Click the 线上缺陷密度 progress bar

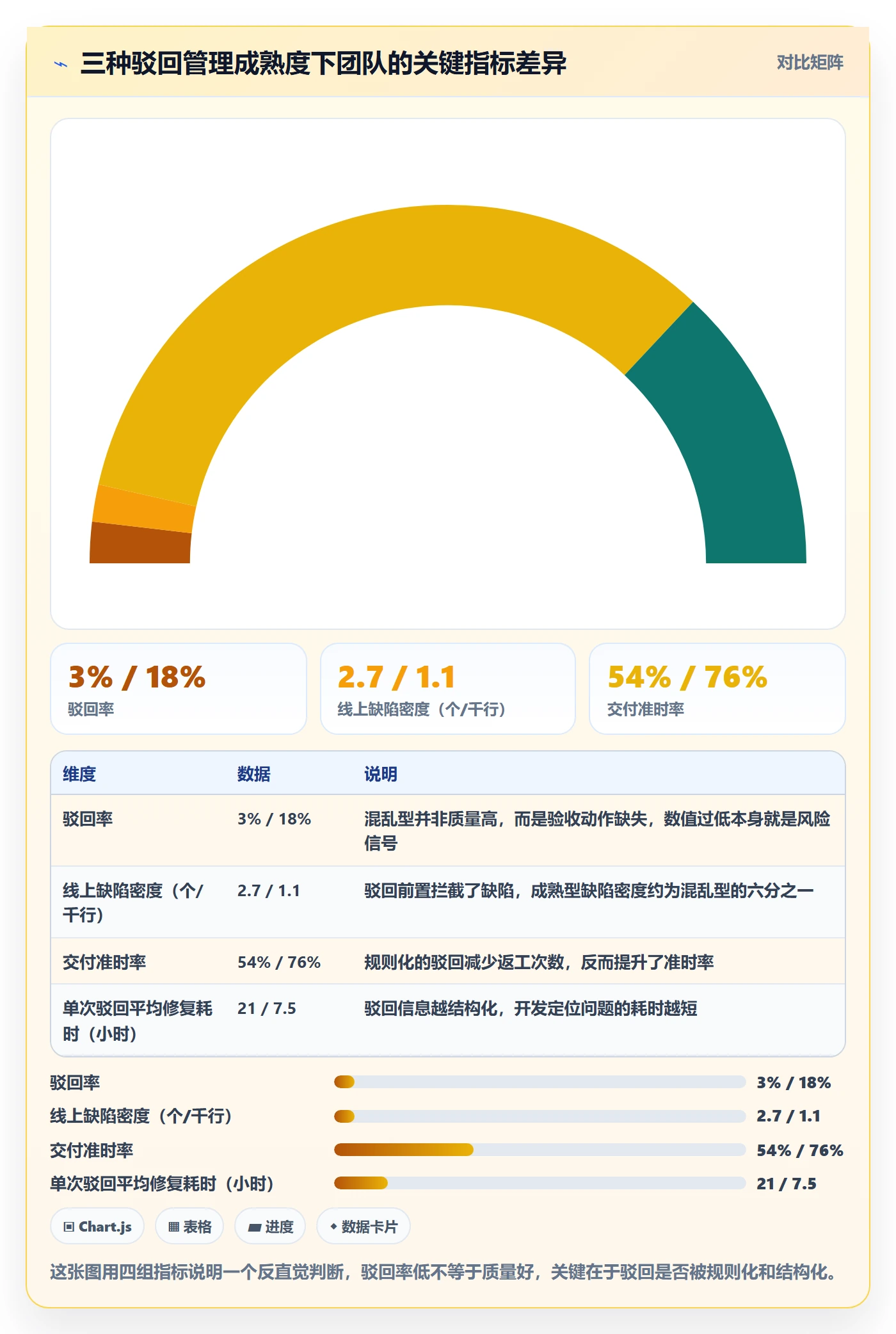[540, 1116]
